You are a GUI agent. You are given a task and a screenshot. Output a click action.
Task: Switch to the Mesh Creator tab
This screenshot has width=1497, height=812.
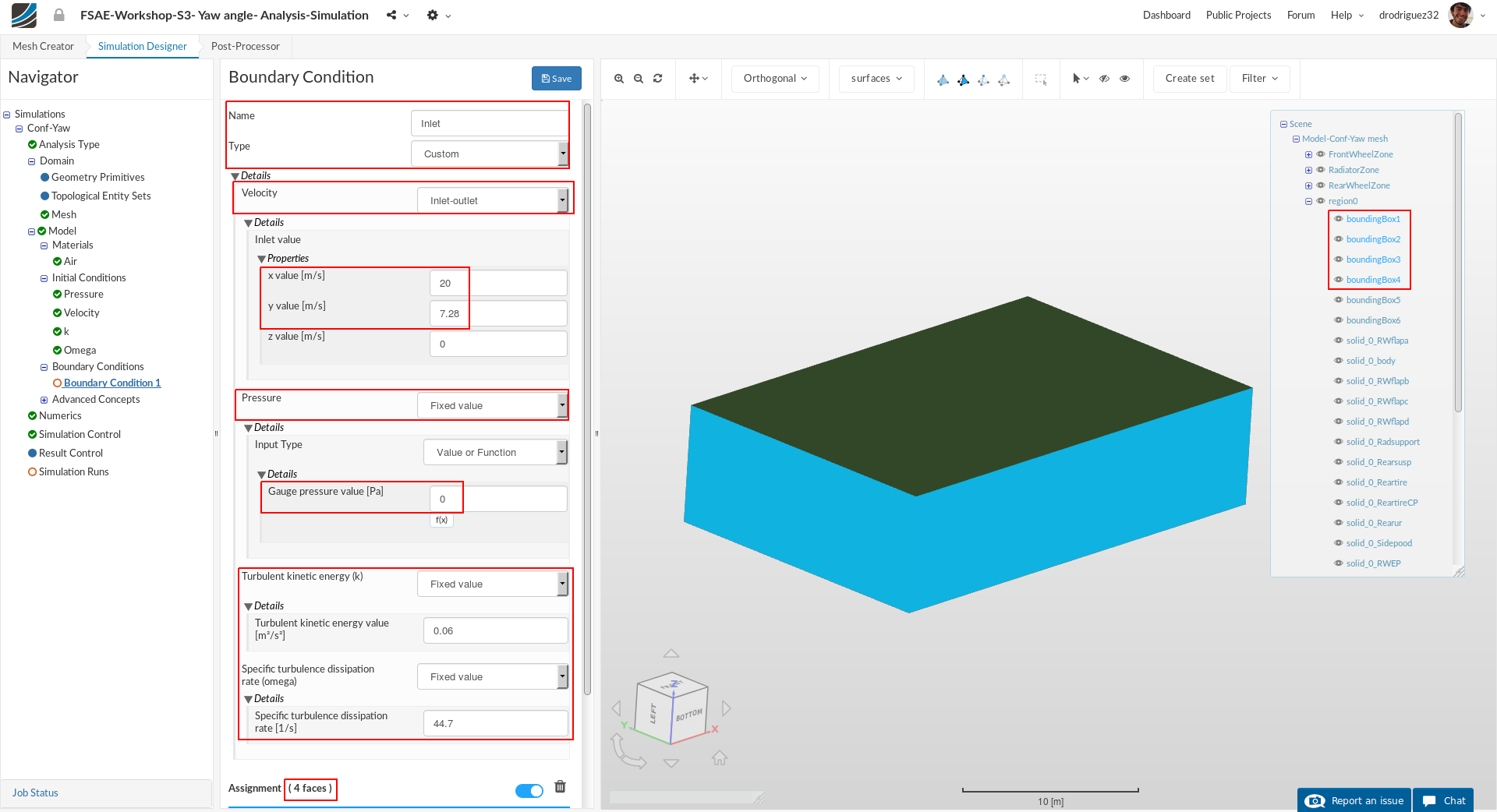coord(43,47)
